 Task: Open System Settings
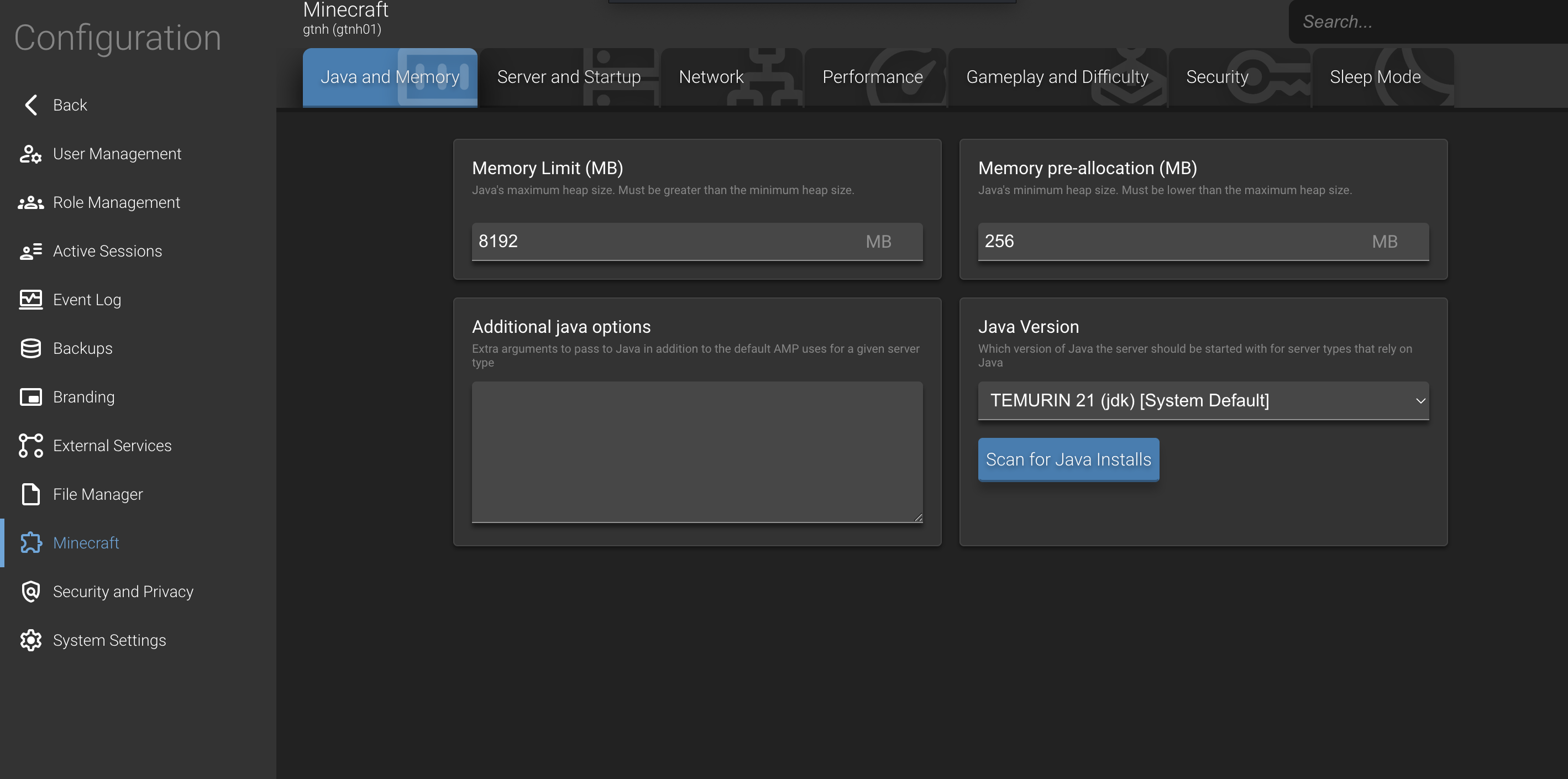[138, 640]
